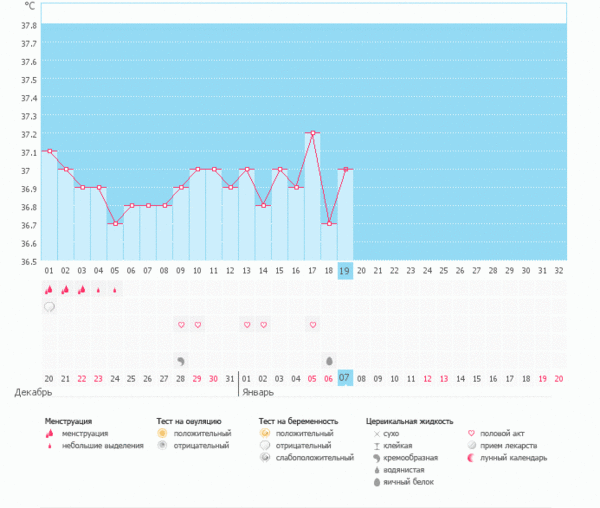Click the egg white fluid icon on day 18
600x508 pixels.
(x=329, y=360)
